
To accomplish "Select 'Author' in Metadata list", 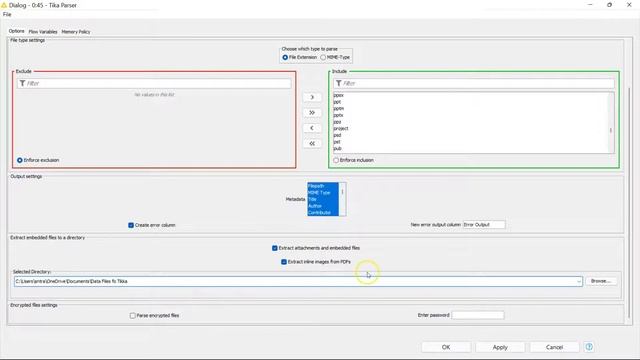I will coord(322,206).
